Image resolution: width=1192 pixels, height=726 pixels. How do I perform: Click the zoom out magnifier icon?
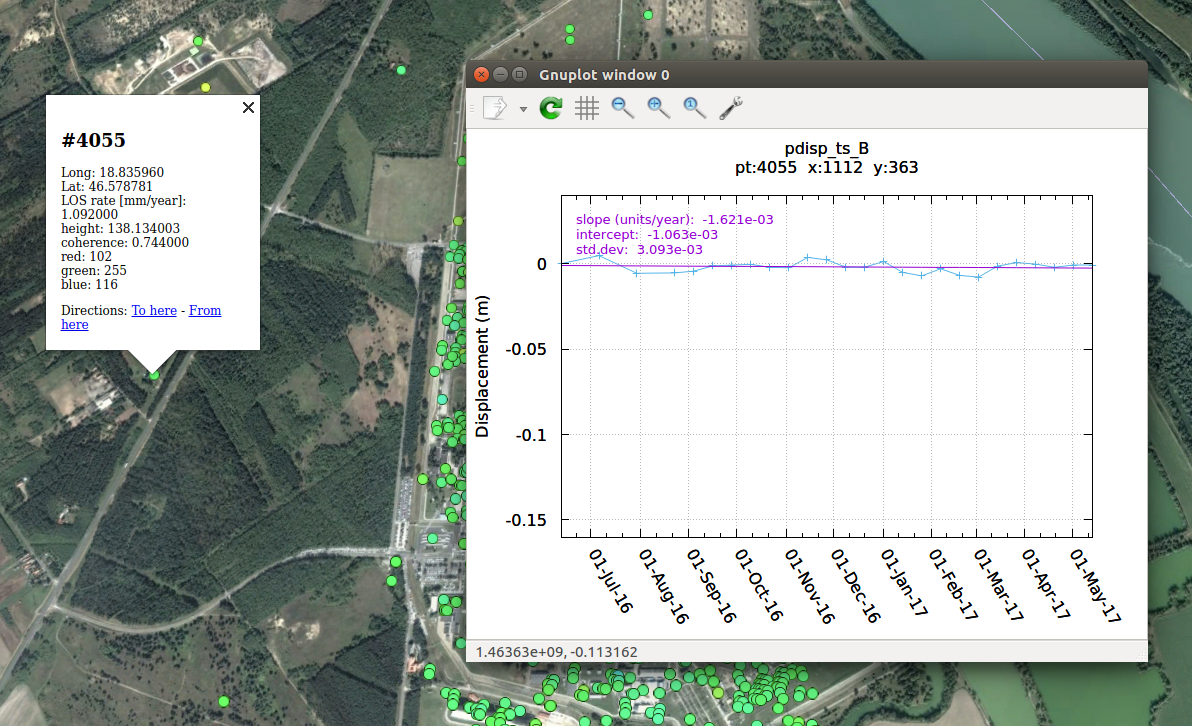pyautogui.click(x=622, y=108)
